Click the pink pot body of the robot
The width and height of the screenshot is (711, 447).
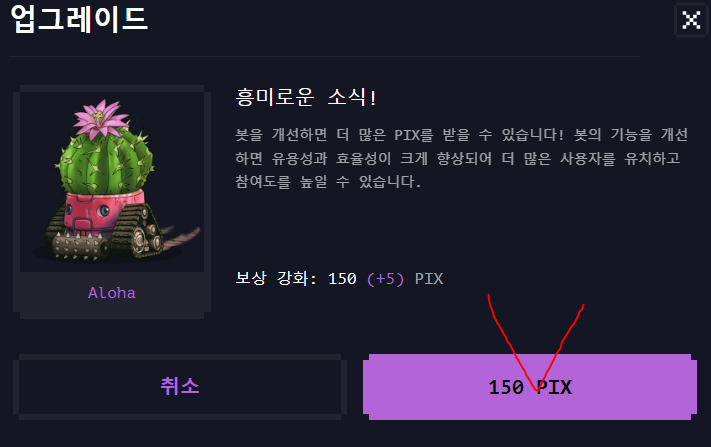point(102,213)
